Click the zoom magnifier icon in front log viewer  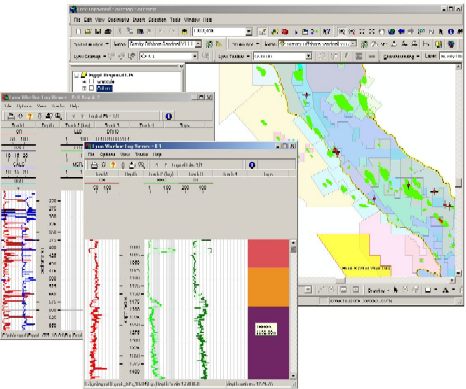142,165
